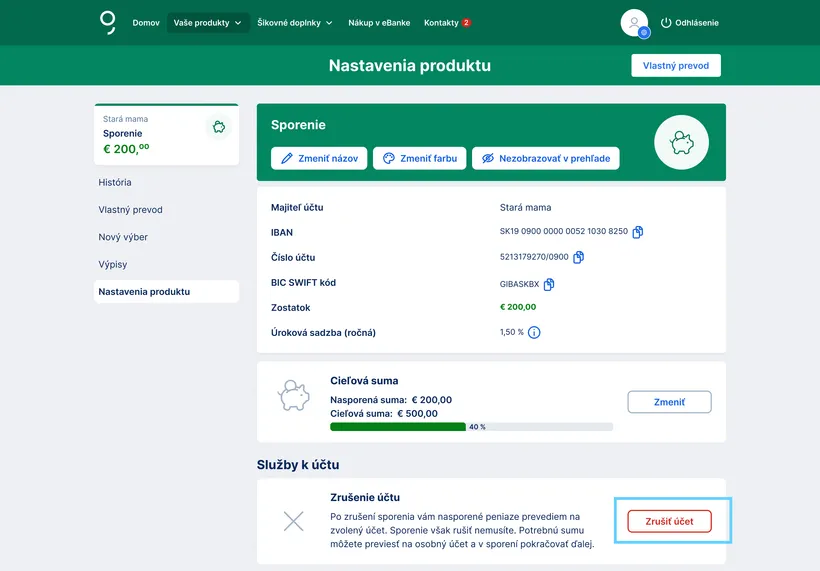Expand the Vaše produkty dropdown
The image size is (820, 571).
[x=208, y=23]
